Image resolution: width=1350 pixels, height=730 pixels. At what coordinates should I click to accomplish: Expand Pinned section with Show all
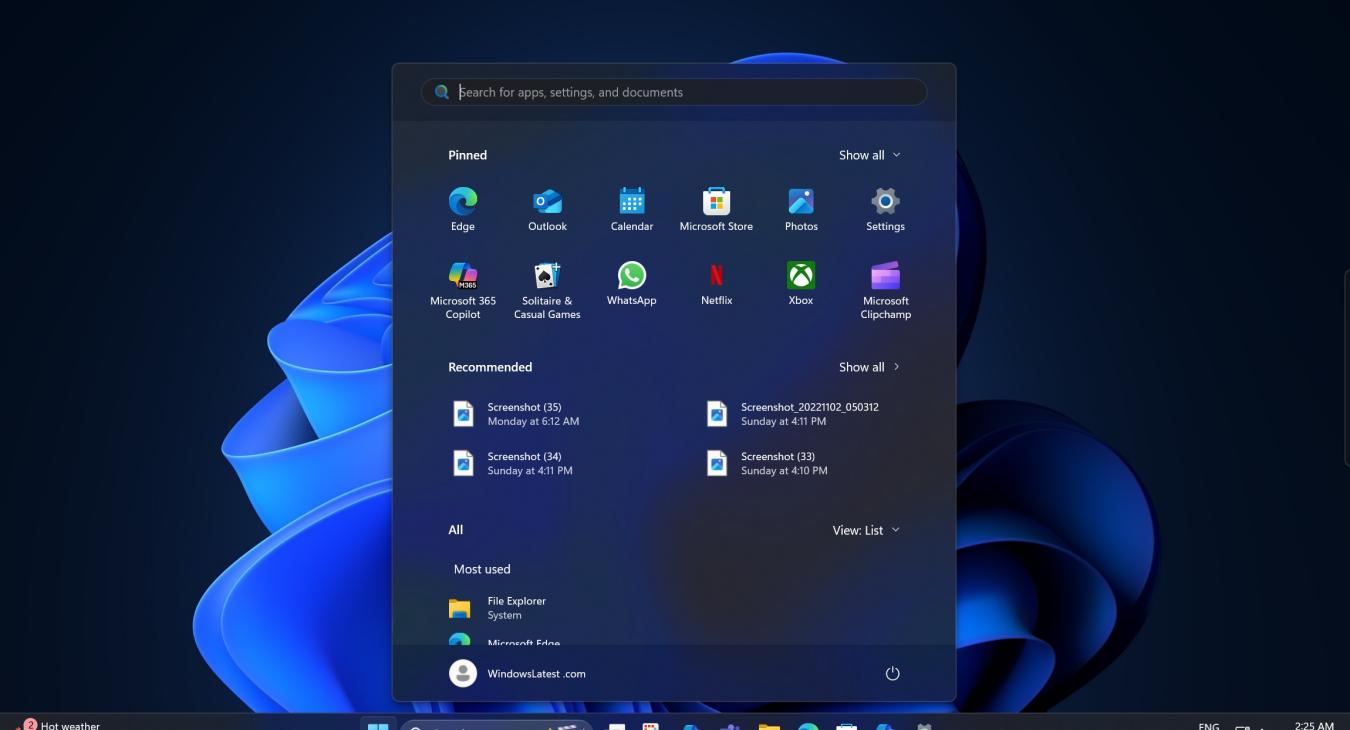coord(869,155)
